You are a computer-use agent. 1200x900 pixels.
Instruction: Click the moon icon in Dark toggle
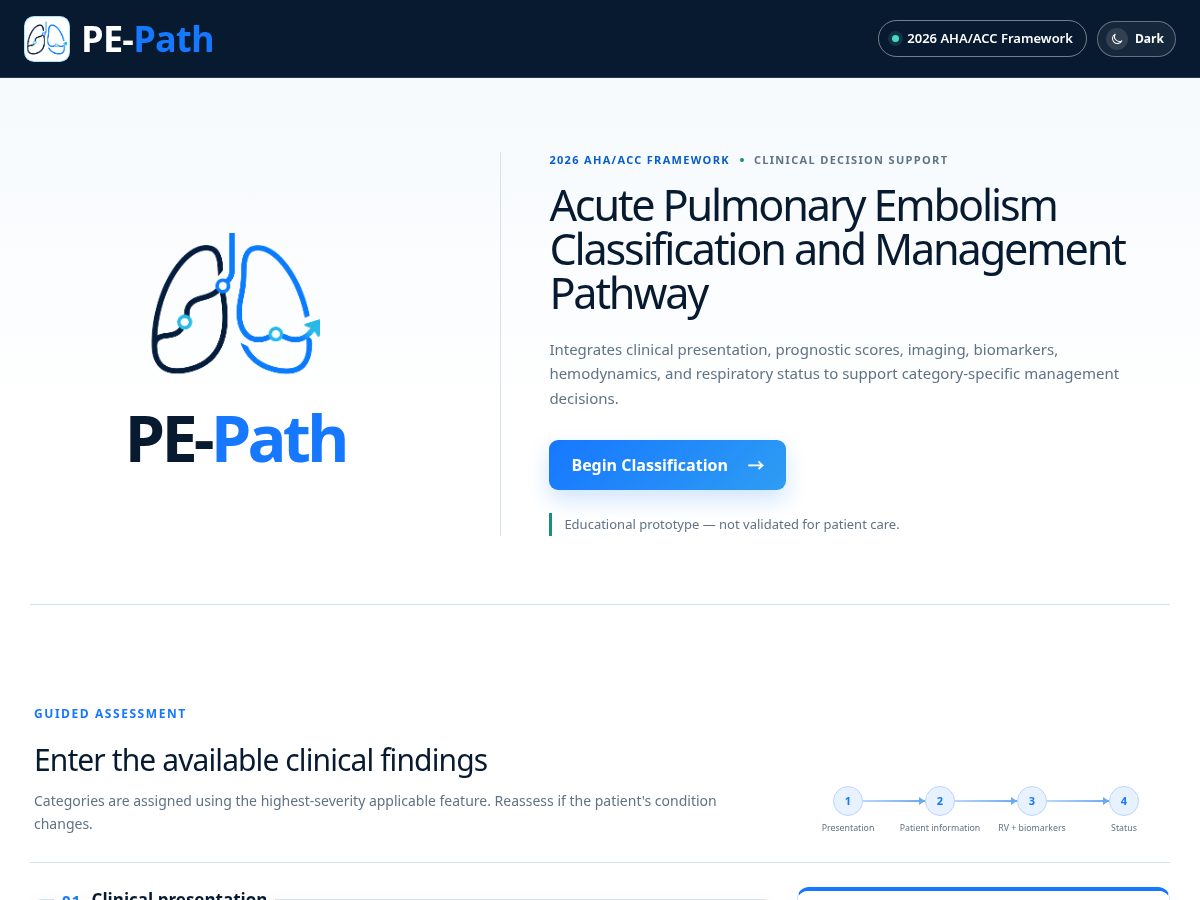pyautogui.click(x=1117, y=39)
